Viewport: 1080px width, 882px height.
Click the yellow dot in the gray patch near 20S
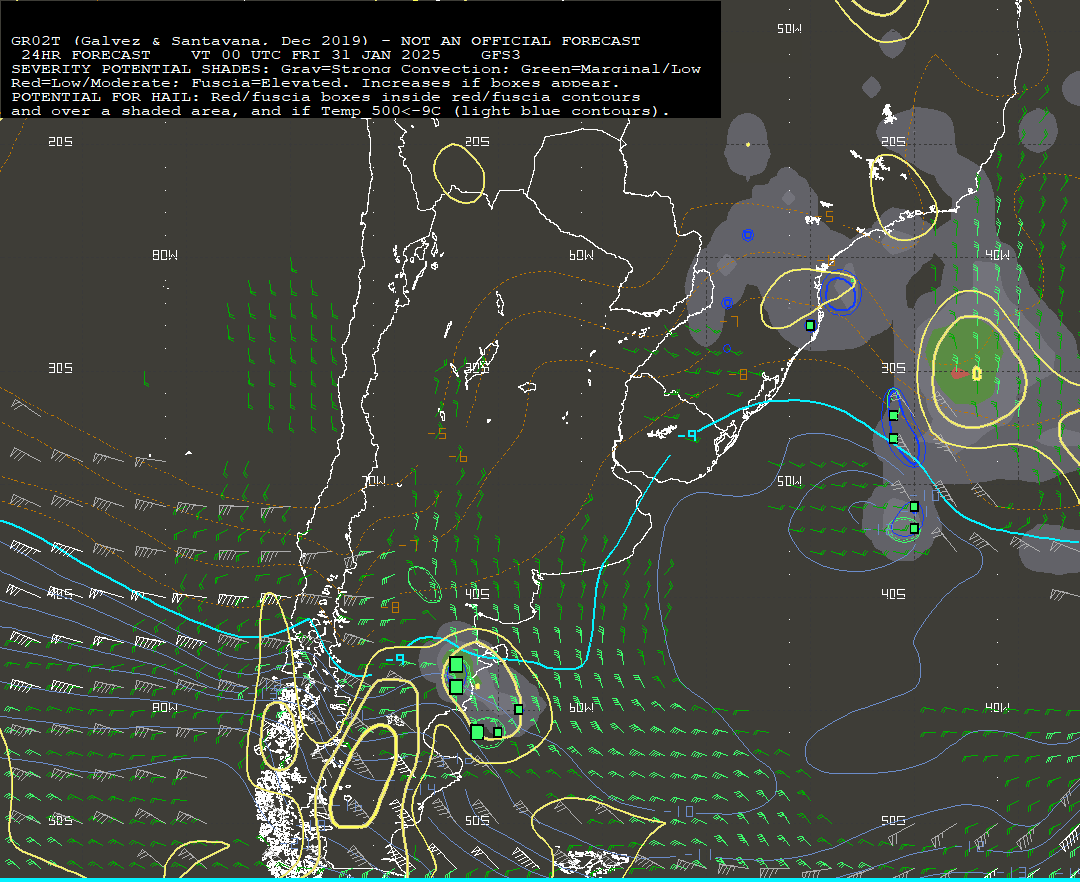(747, 145)
